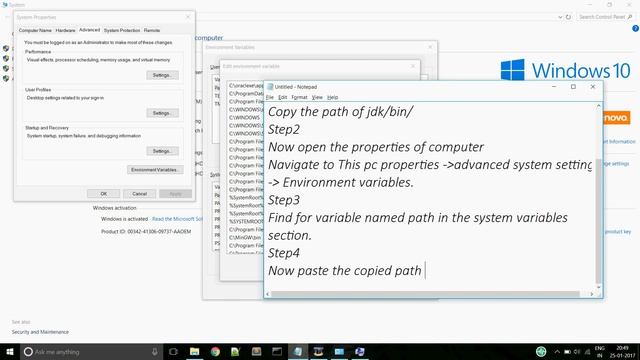Open the address bar history dropdown

pos(560,17)
